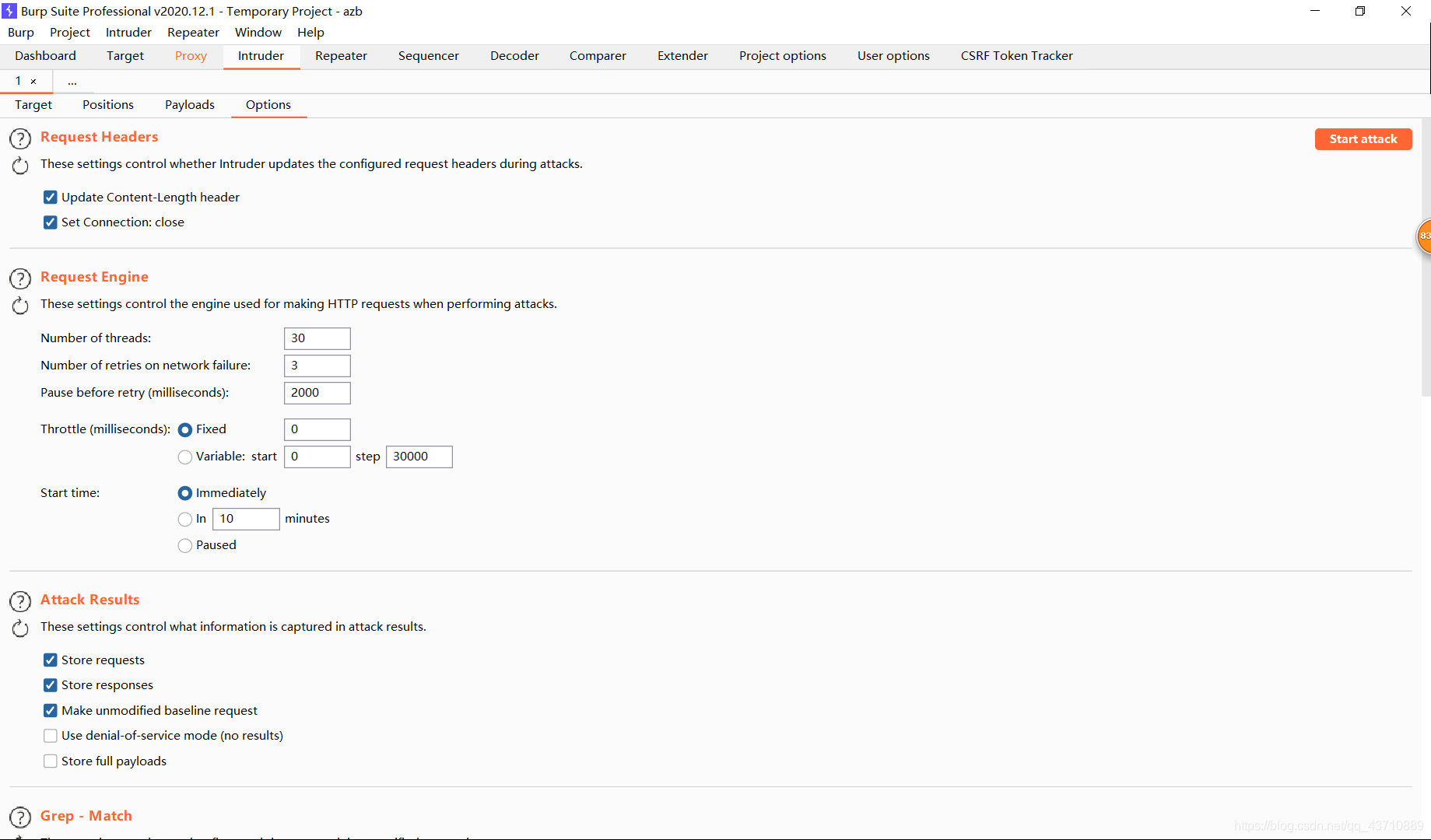Open help for Request Engine section
1431x840 pixels.
pyautogui.click(x=20, y=278)
